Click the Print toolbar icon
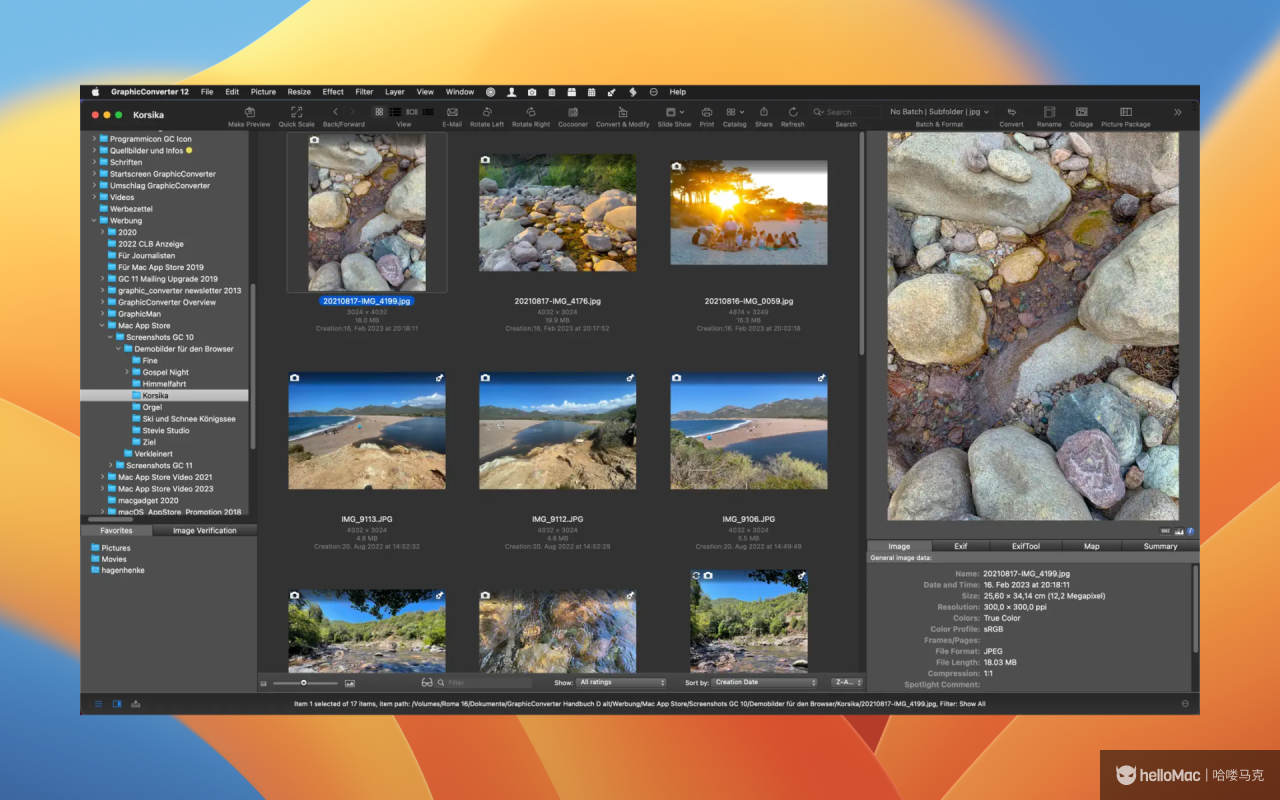The image size is (1280, 800). [x=707, y=112]
